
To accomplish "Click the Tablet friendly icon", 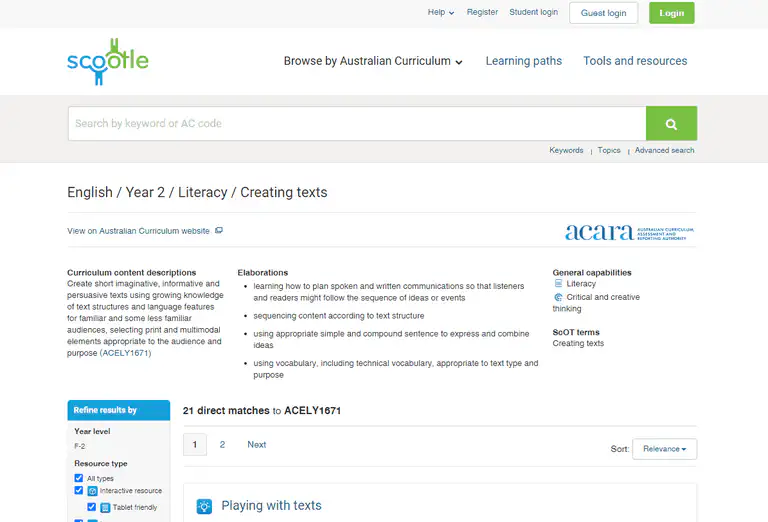I will [x=105, y=507].
